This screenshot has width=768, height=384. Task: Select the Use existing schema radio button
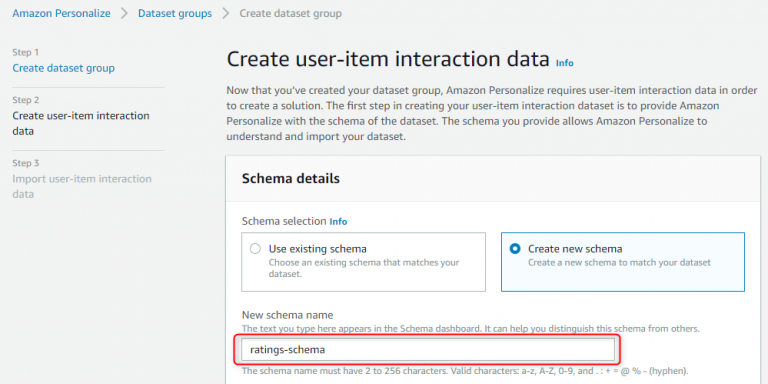pos(255,249)
